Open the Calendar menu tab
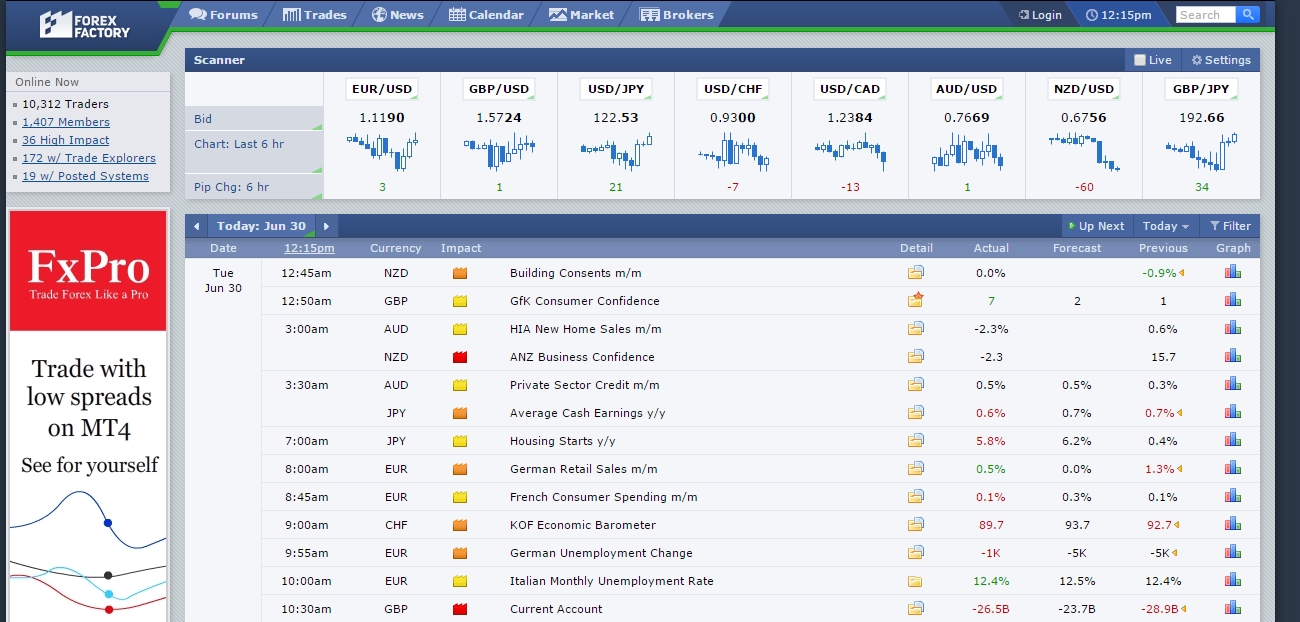This screenshot has width=1300, height=622. point(487,15)
